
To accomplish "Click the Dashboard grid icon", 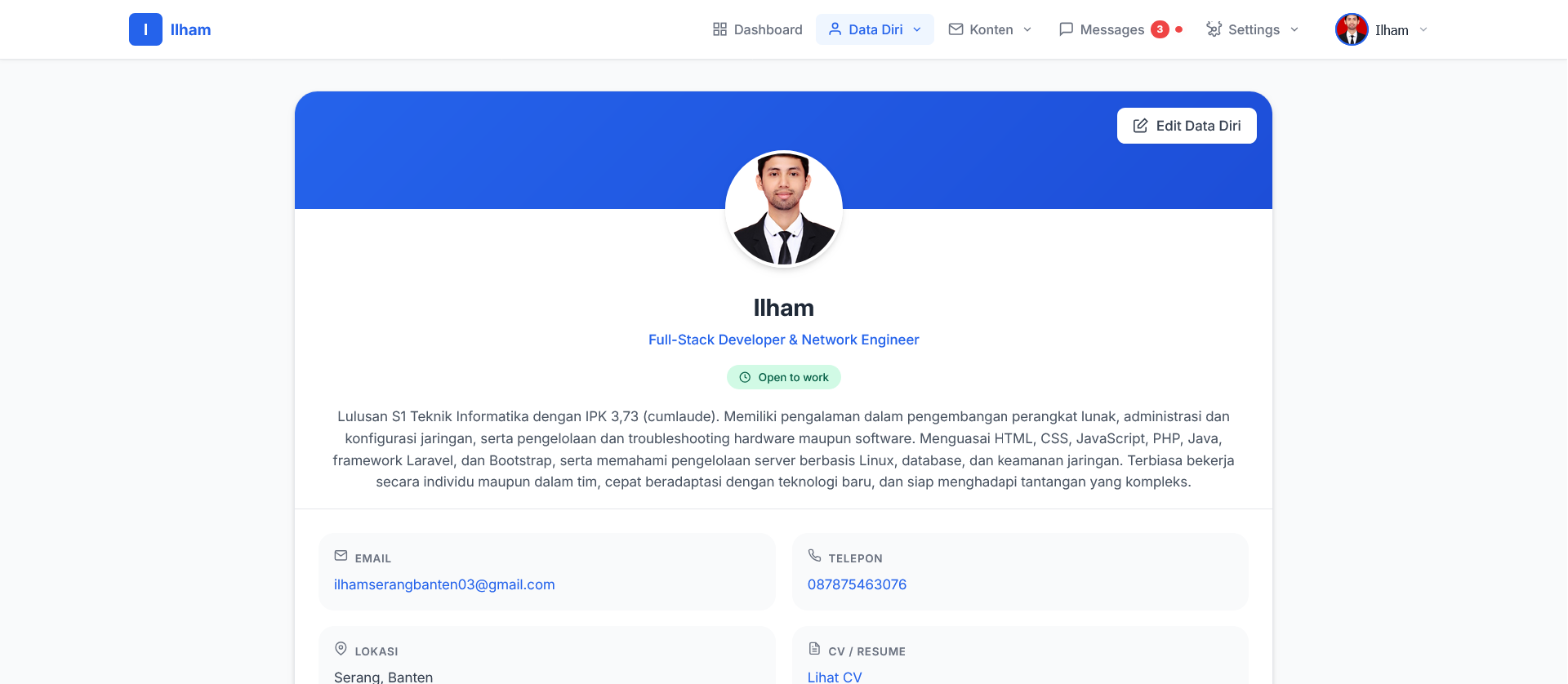I will point(719,29).
